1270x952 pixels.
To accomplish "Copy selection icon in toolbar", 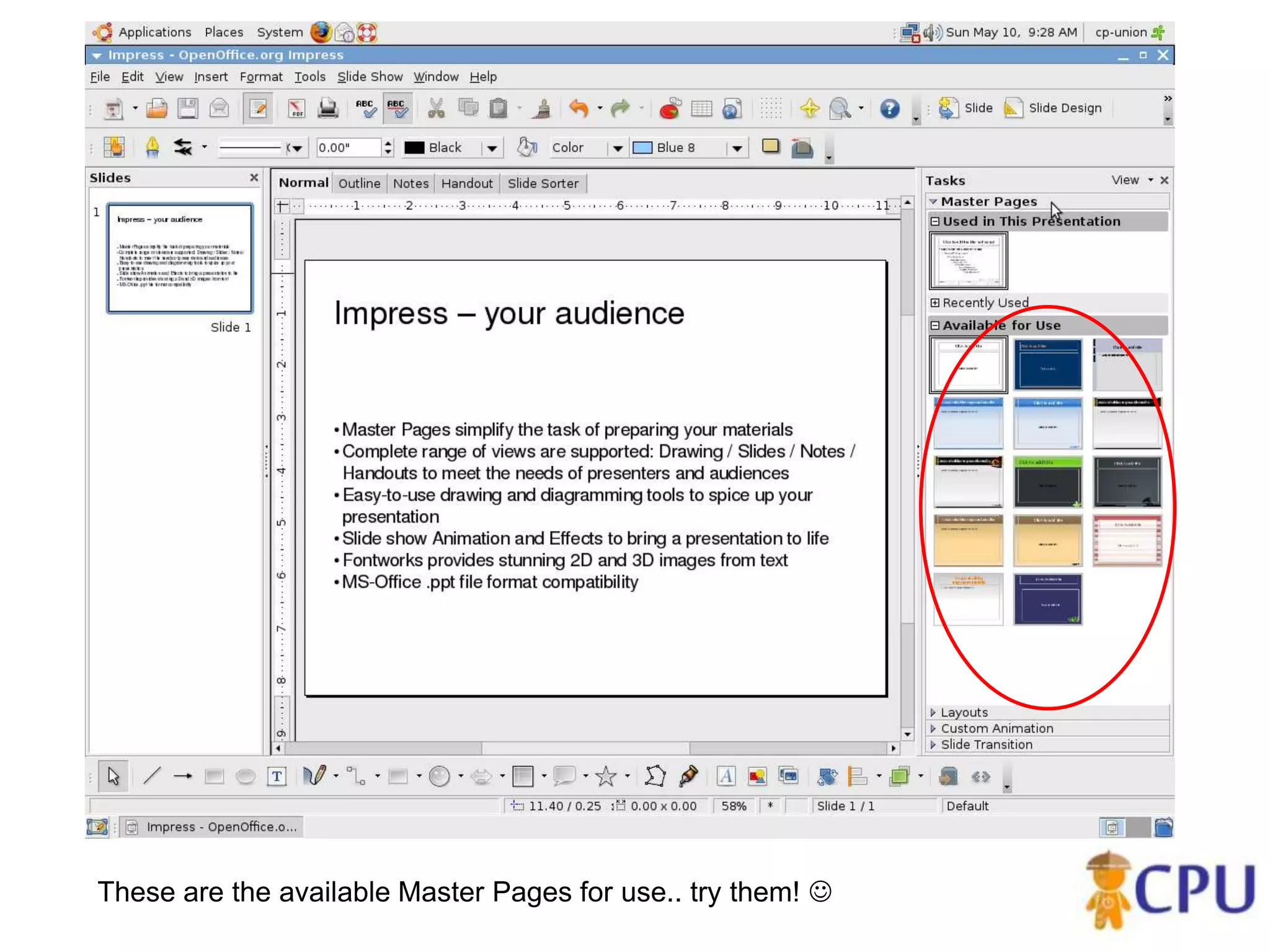I will tap(468, 108).
